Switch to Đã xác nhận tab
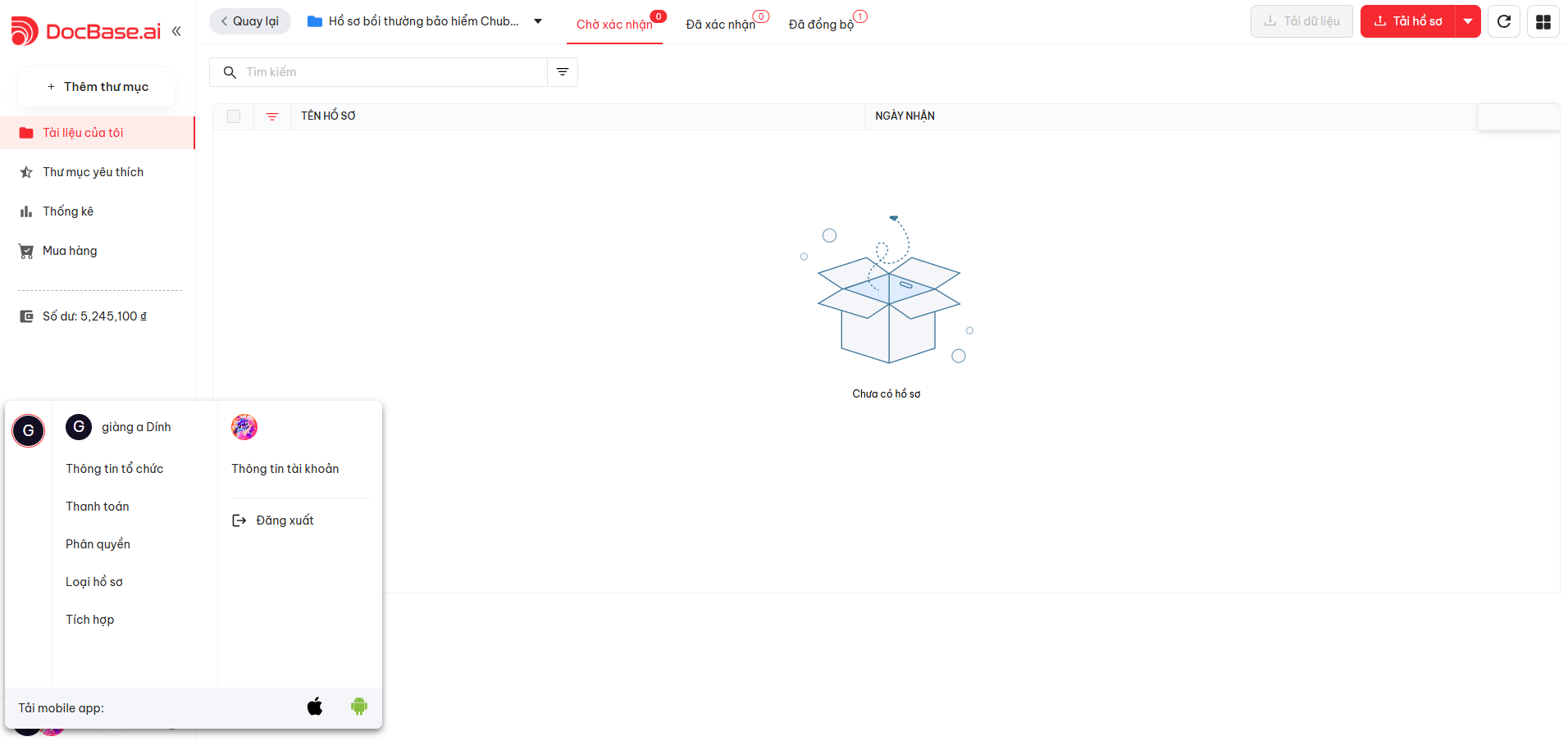The height and width of the screenshot is (741, 1568). [721, 25]
